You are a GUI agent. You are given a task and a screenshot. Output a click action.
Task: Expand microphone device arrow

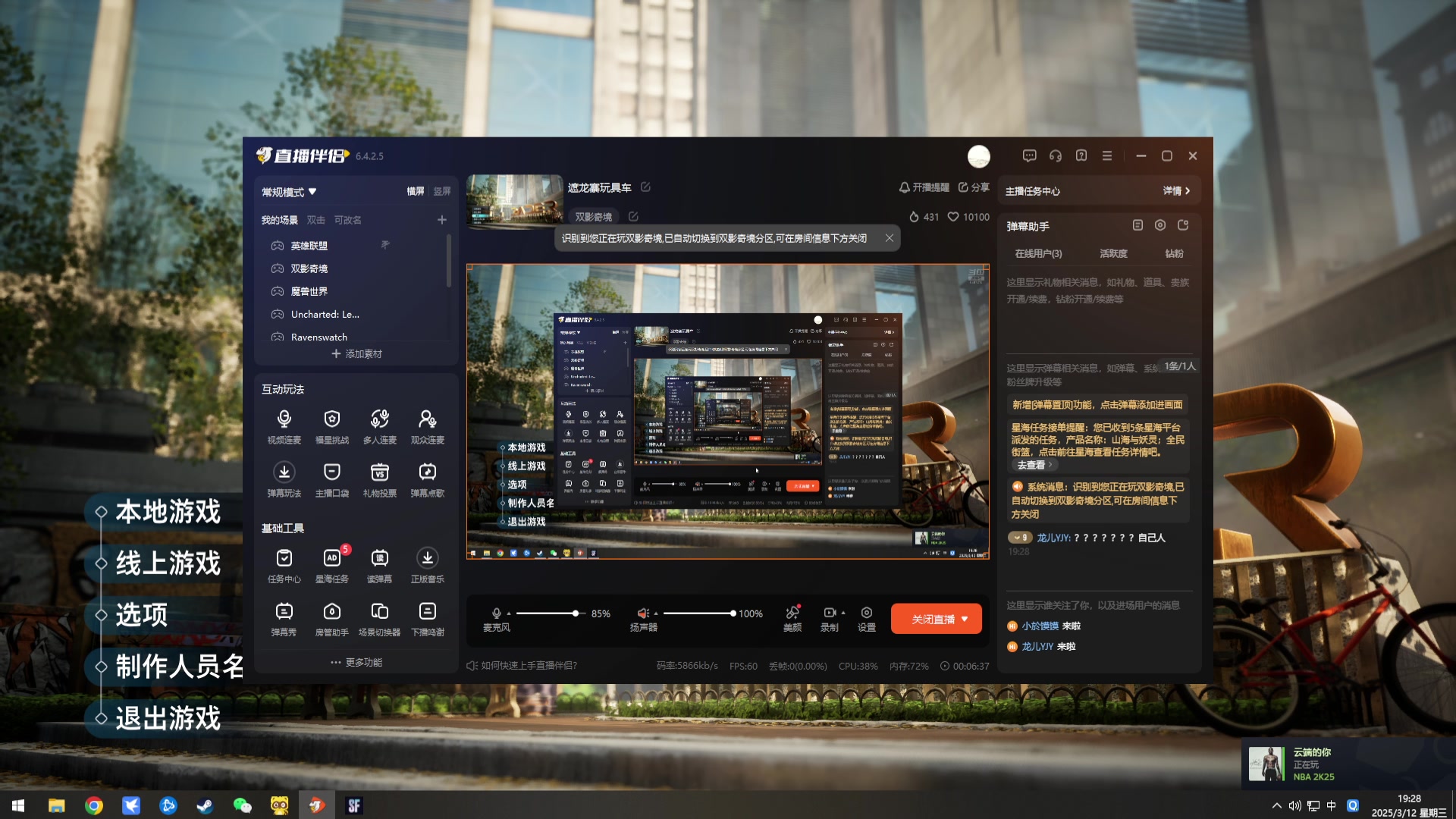pos(508,613)
